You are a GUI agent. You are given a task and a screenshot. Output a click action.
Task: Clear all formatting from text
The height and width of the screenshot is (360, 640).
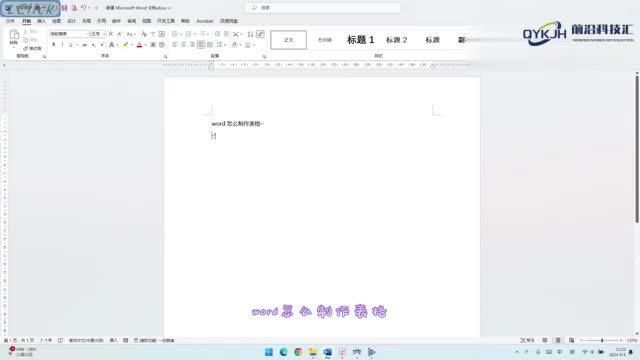(144, 34)
